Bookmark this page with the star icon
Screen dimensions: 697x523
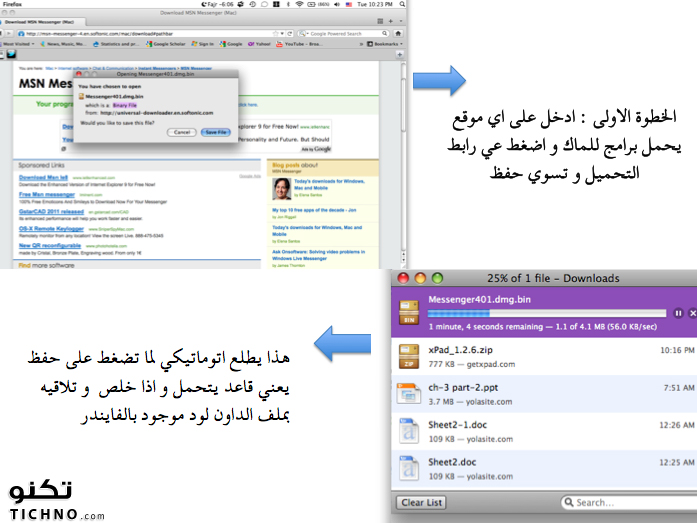tap(276, 33)
